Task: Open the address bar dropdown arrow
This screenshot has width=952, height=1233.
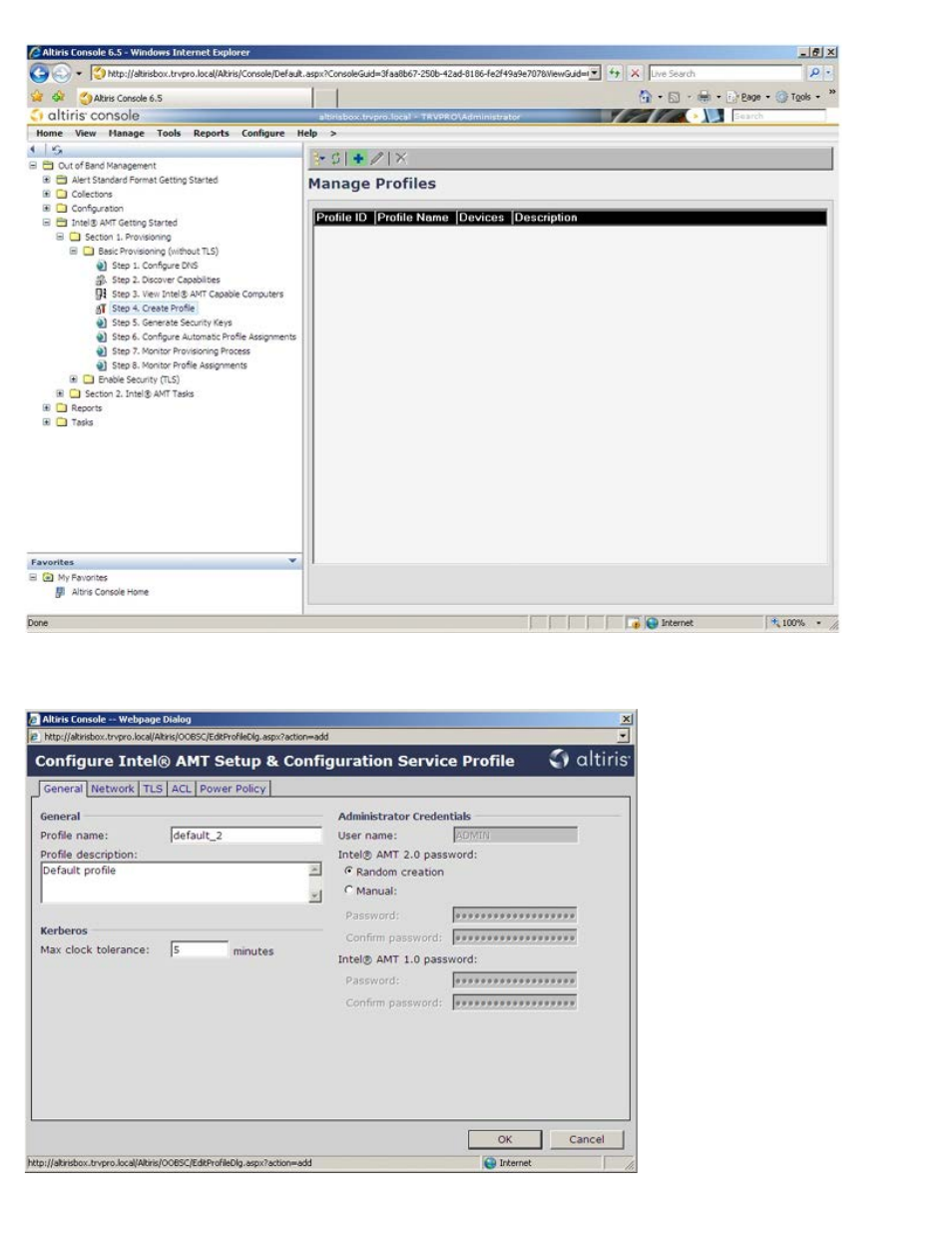Action: click(x=595, y=73)
